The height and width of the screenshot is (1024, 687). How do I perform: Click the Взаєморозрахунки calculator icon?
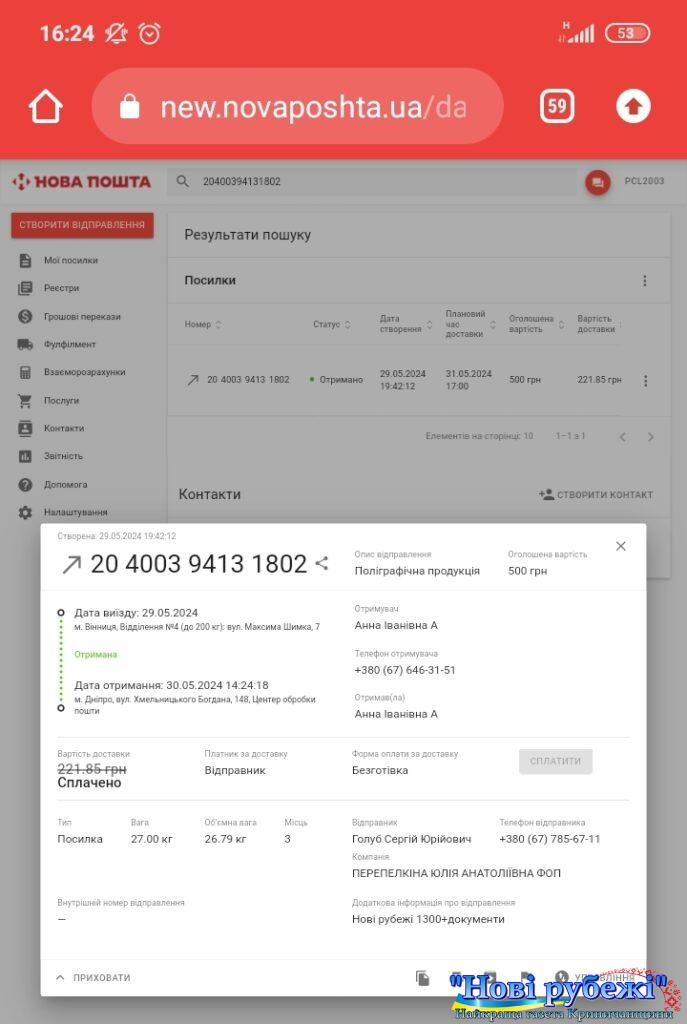click(x=25, y=372)
